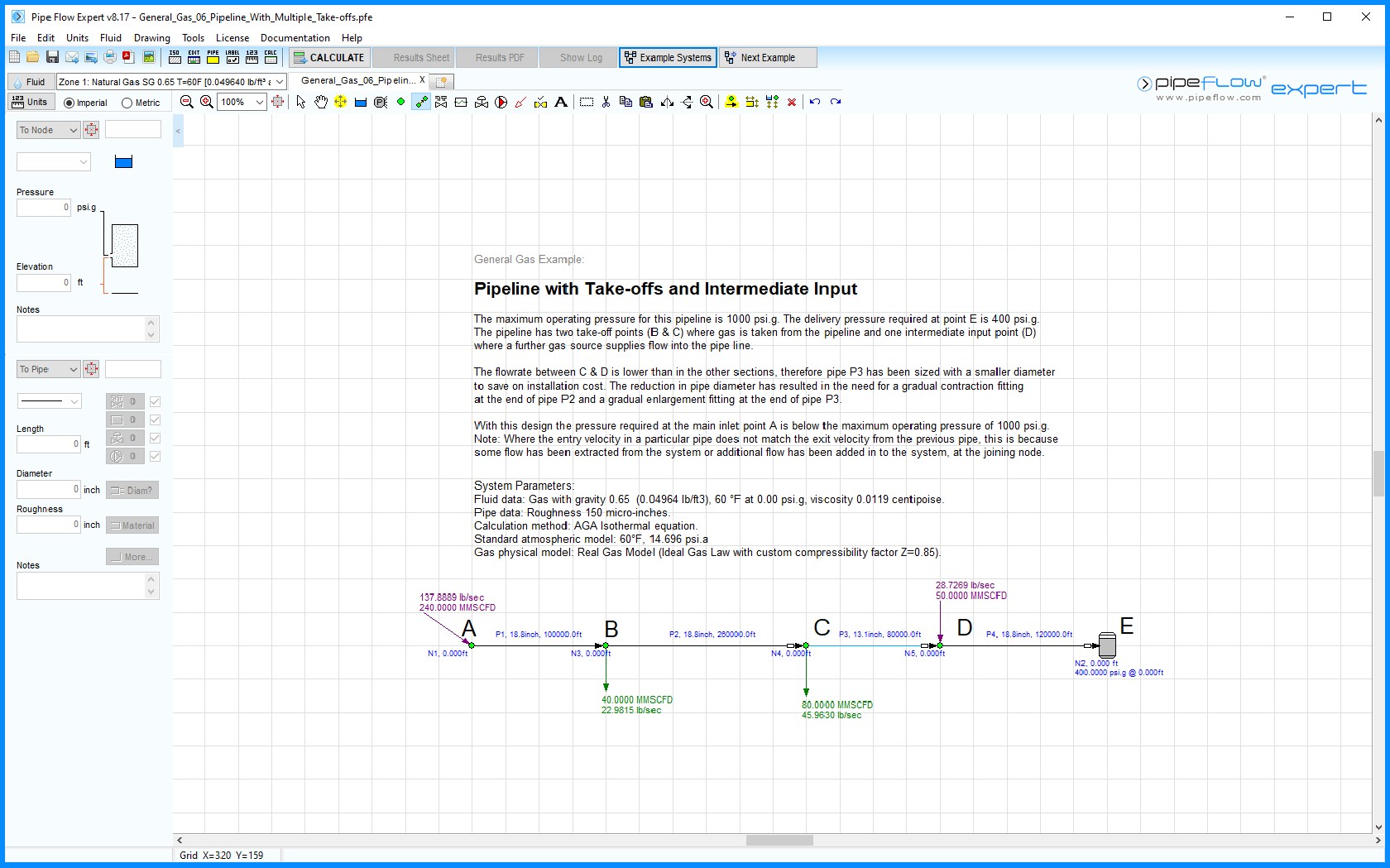Toggle checkbox next to fittings count
Screen dimensions: 1390x868
click(x=155, y=401)
